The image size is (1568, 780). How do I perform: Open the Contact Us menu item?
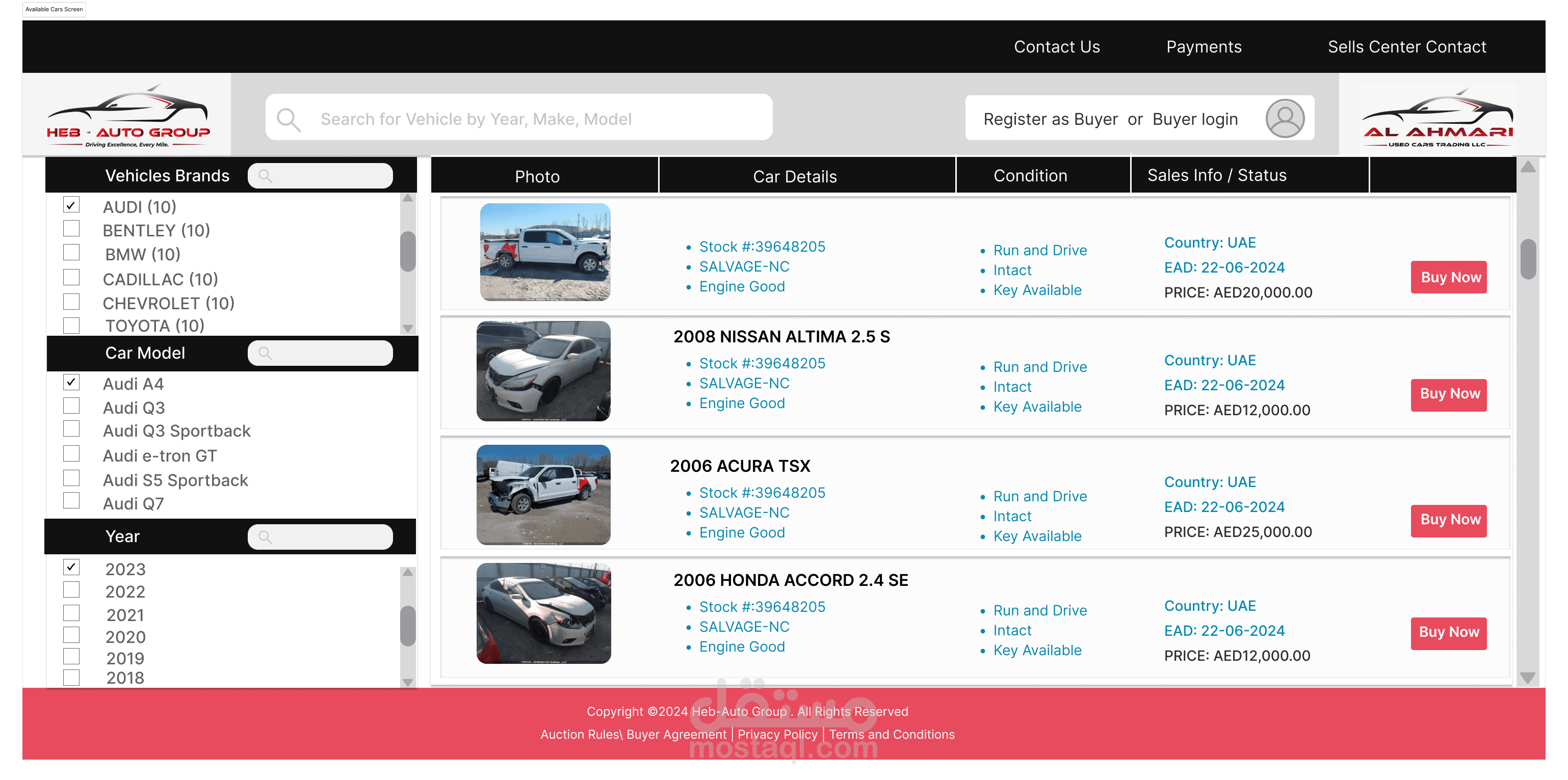pos(1056,46)
